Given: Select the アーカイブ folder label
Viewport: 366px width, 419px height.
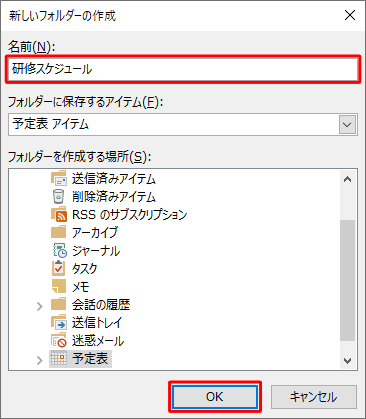Looking at the screenshot, I should 95,232.
